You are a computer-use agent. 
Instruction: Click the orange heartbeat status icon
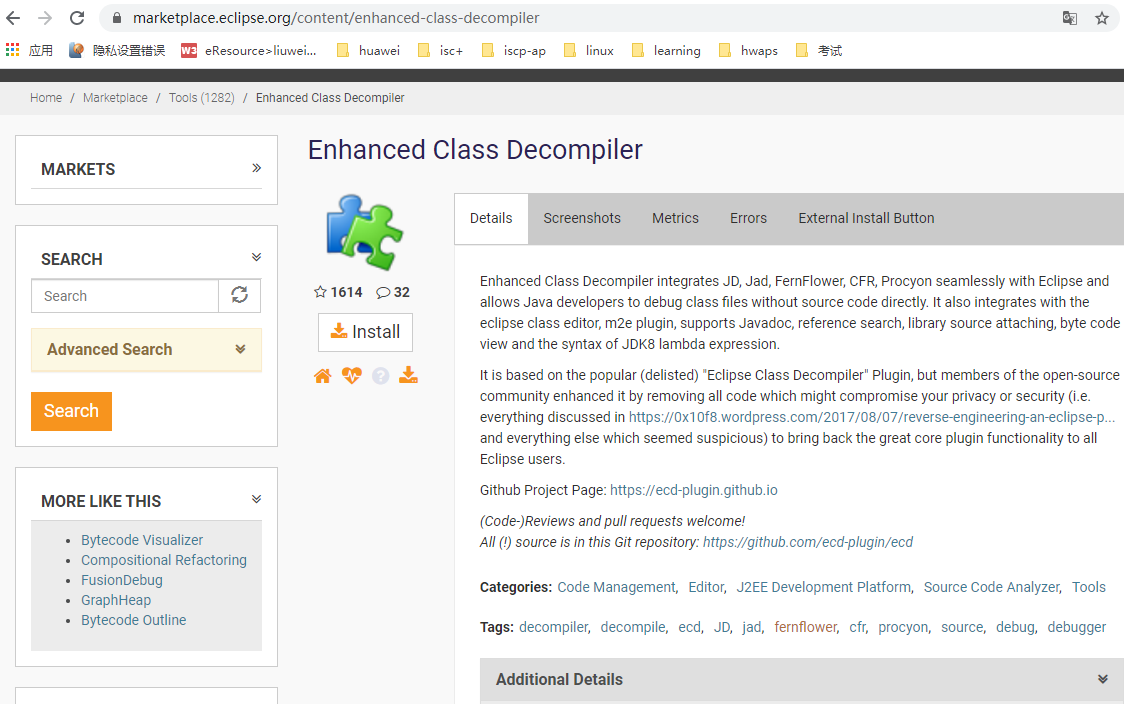[351, 376]
